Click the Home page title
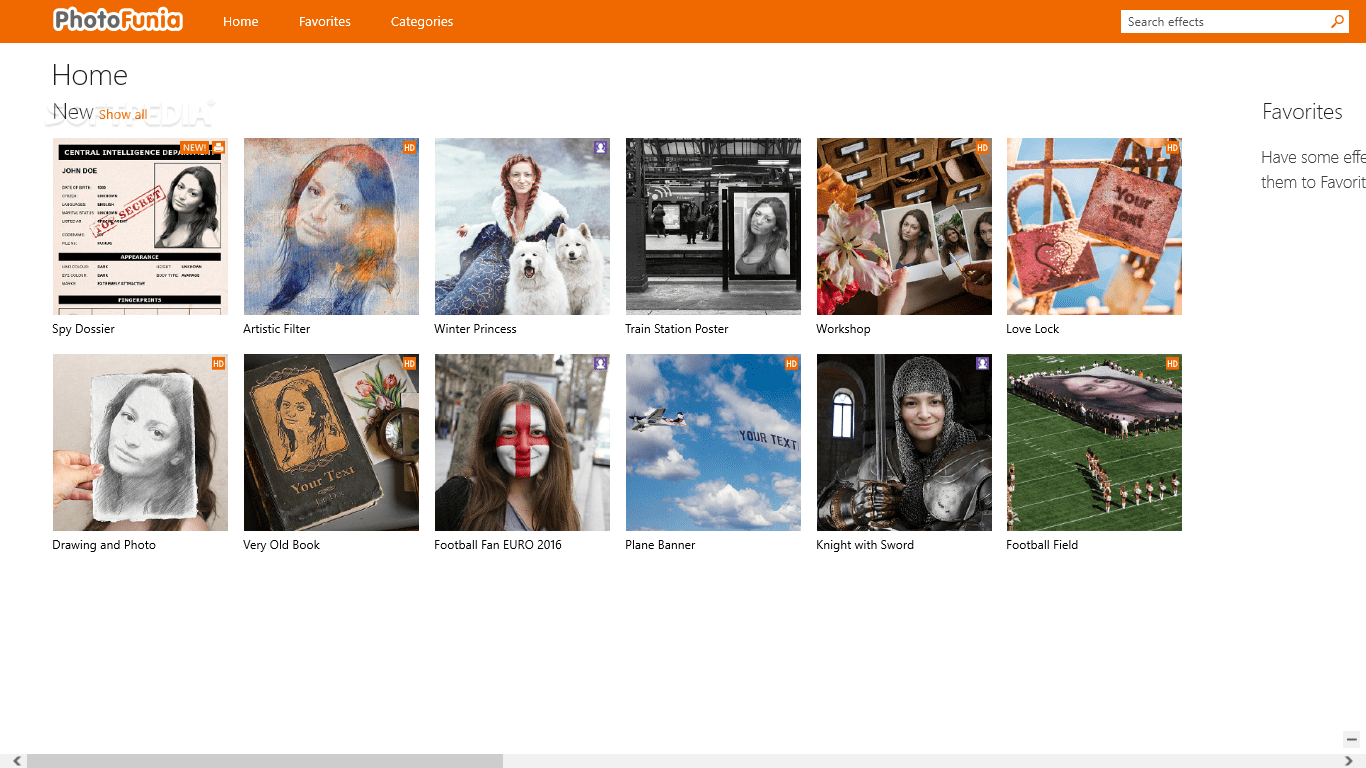 coord(90,76)
